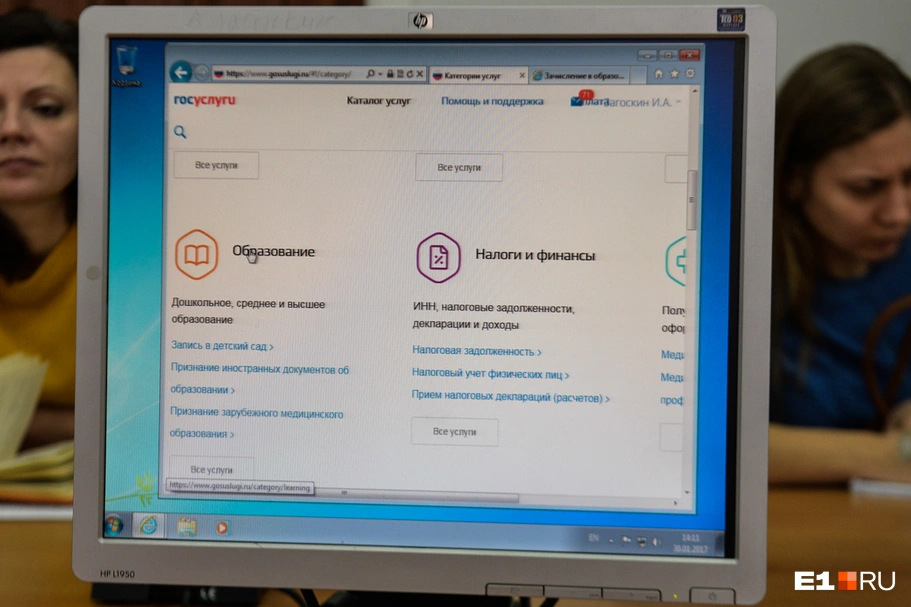The width and height of the screenshot is (911, 607).
Task: Click the EN language indicator in the tray
Action: coord(593,538)
